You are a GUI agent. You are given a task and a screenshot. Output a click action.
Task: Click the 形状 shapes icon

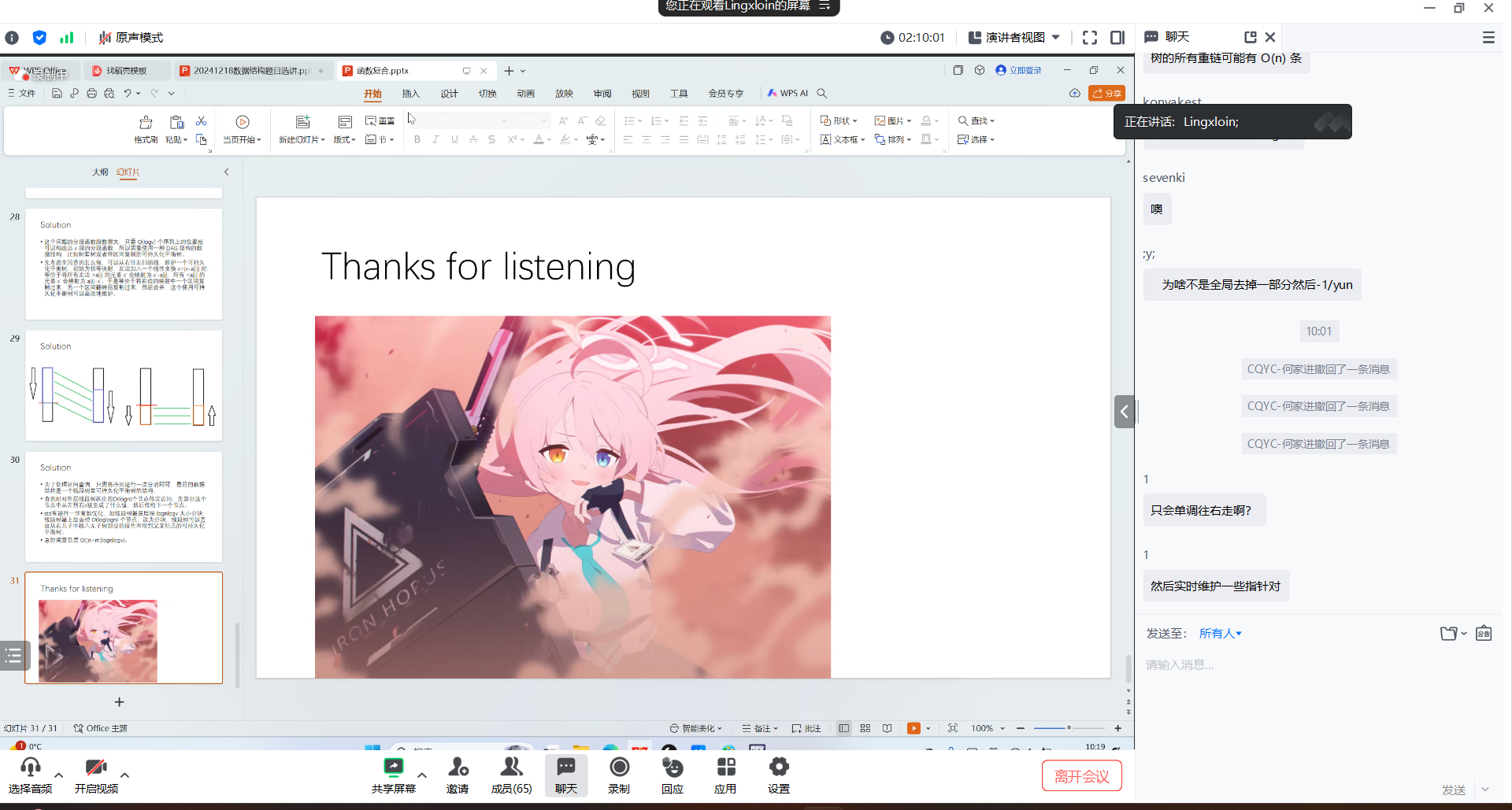[825, 120]
